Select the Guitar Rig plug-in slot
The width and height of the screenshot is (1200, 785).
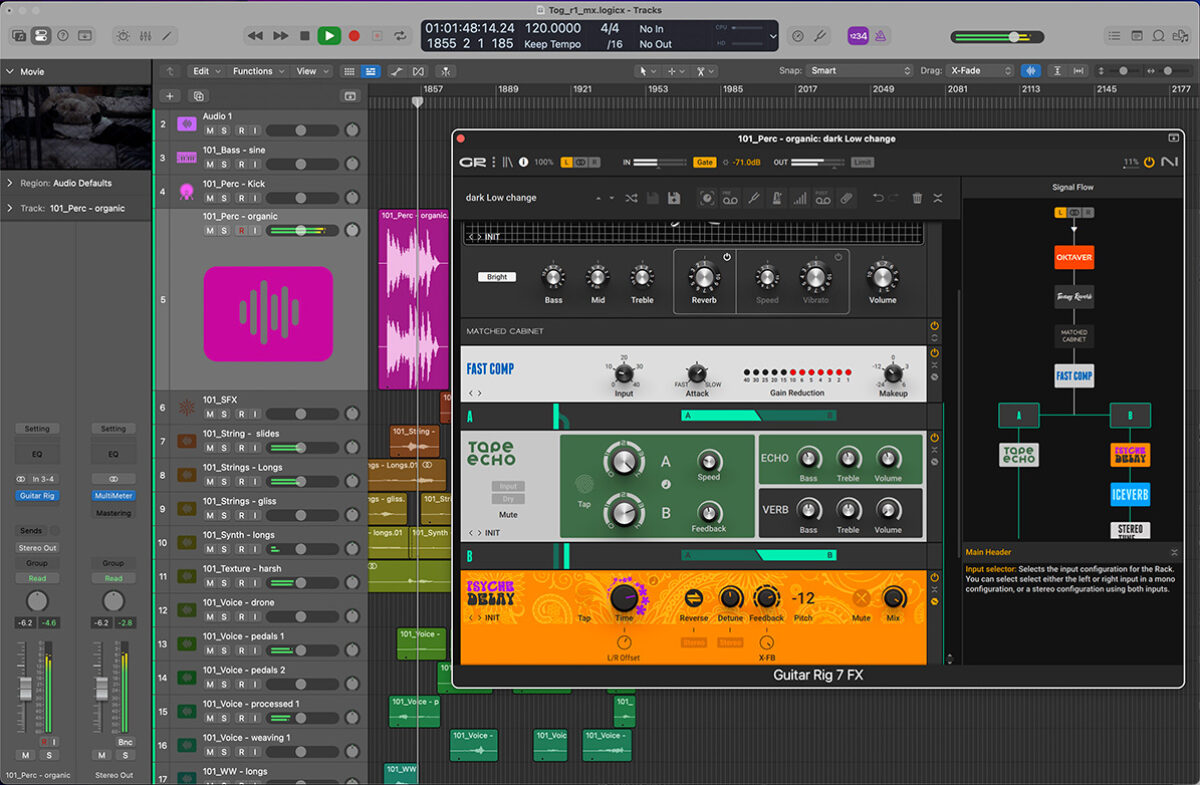pyautogui.click(x=37, y=496)
